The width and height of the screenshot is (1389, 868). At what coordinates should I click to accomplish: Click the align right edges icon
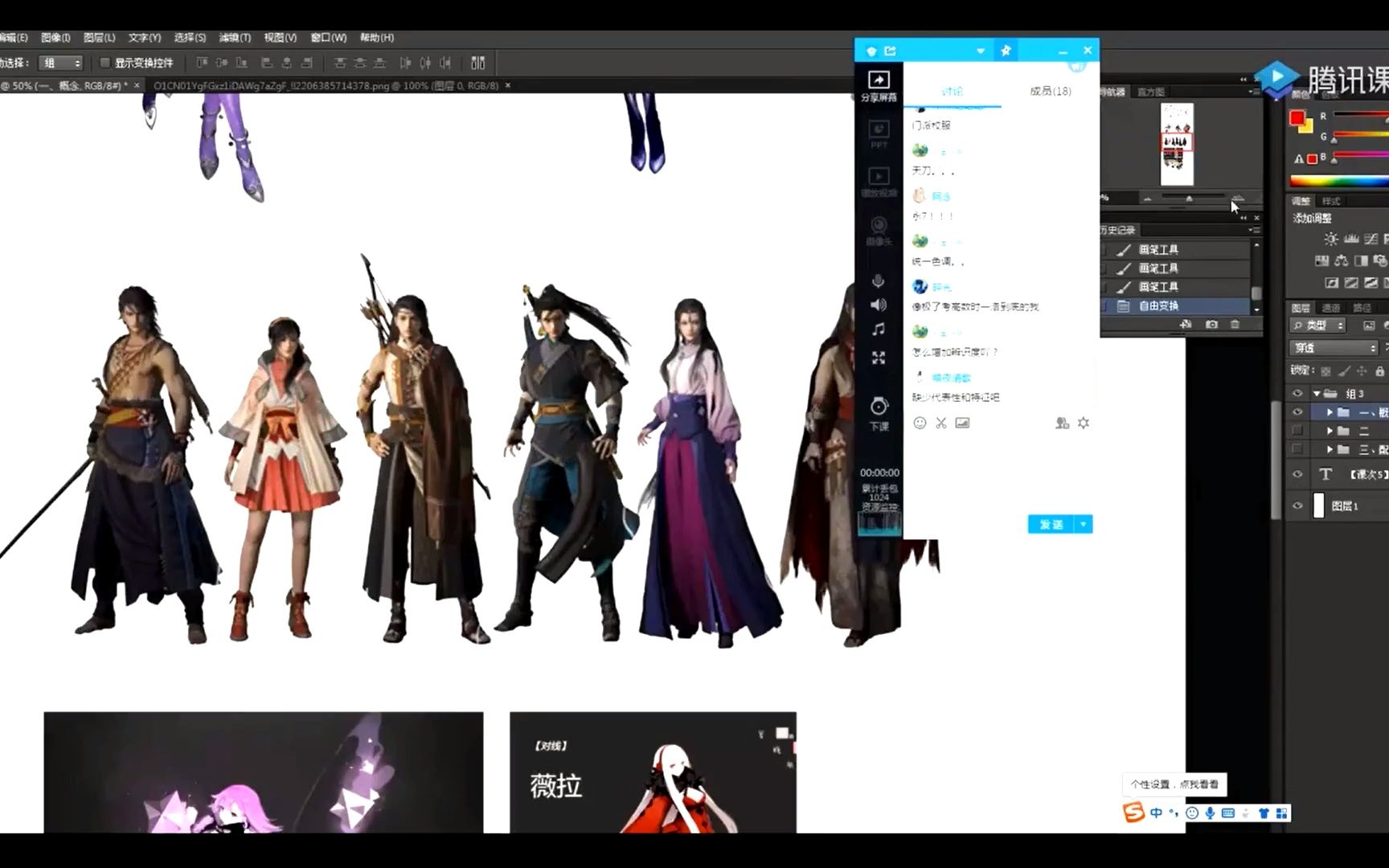306,63
